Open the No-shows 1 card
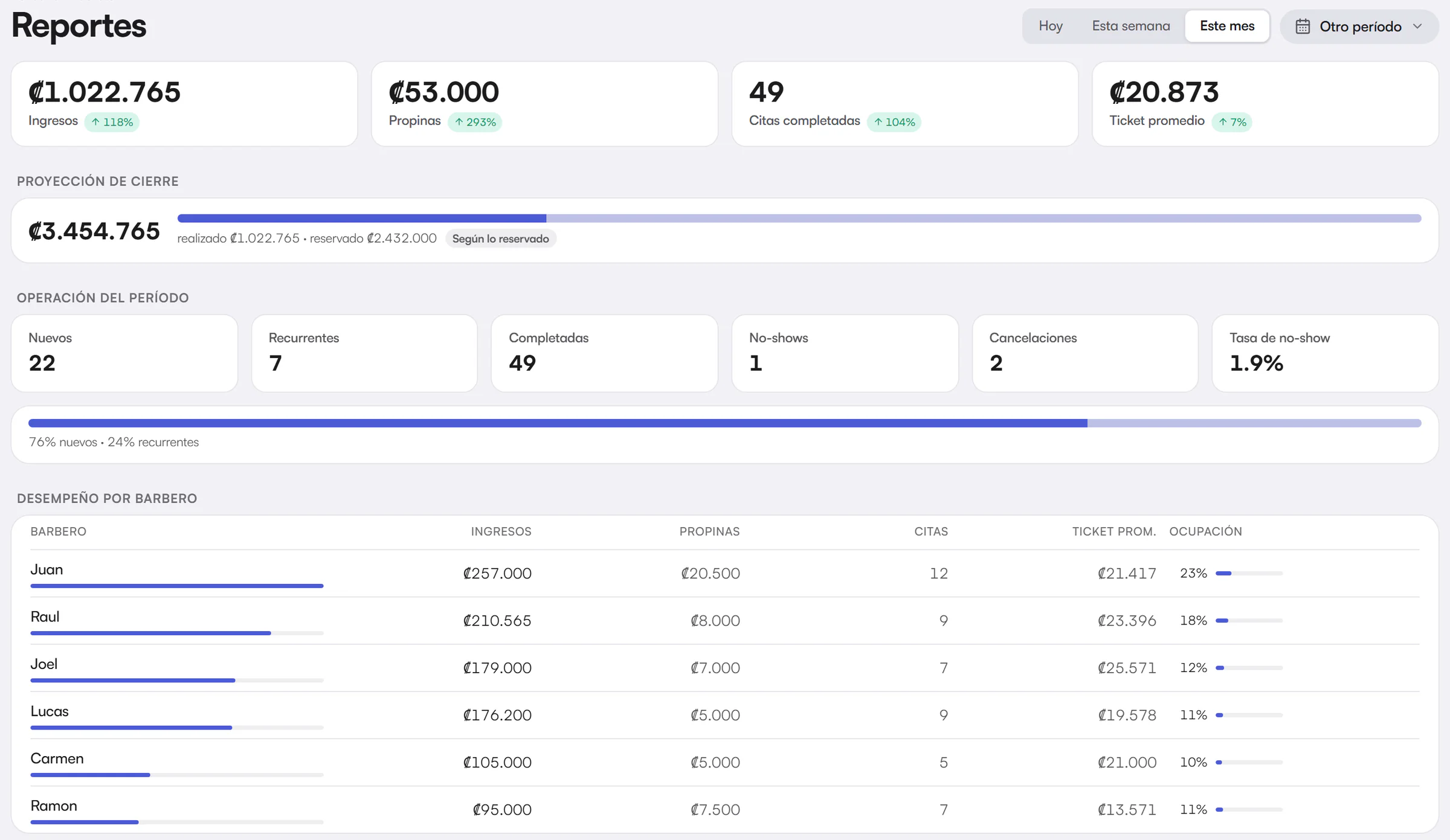The image size is (1450, 840). coord(845,353)
